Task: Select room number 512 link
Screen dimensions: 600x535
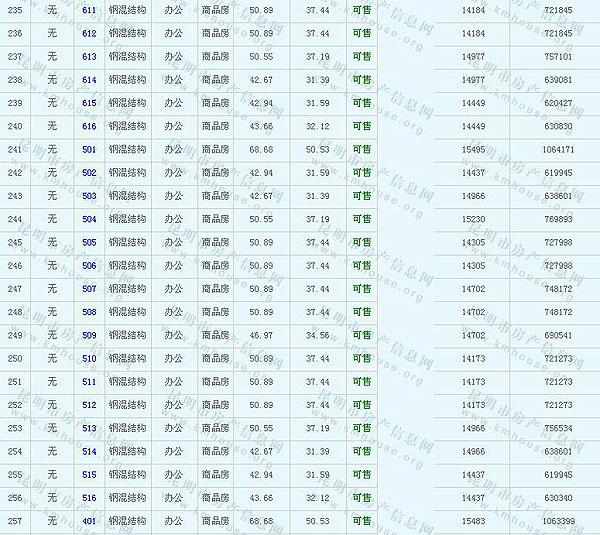Action: coord(89,405)
